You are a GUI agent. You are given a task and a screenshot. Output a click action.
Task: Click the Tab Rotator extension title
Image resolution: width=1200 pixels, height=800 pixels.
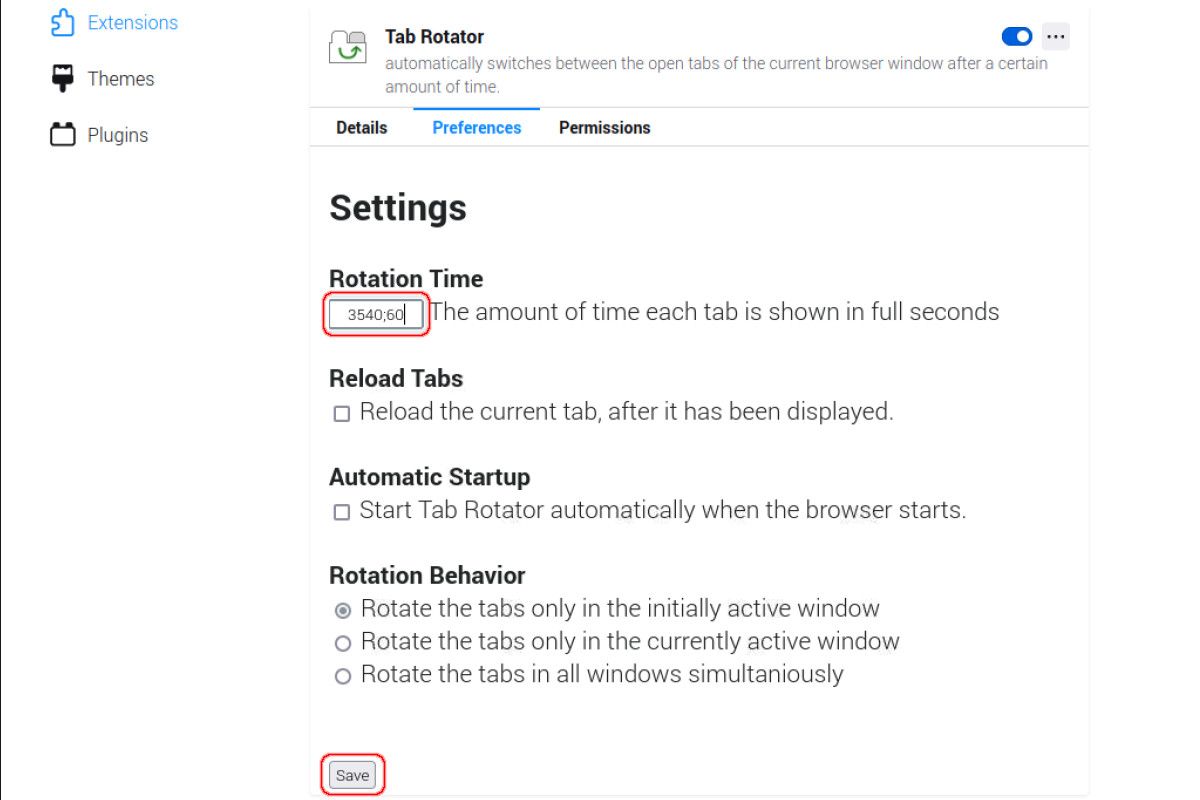tap(434, 37)
